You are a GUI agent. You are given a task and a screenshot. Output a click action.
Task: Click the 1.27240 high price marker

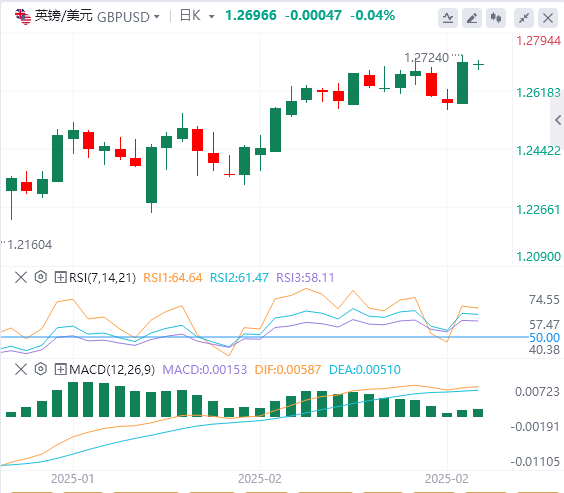pyautogui.click(x=427, y=58)
